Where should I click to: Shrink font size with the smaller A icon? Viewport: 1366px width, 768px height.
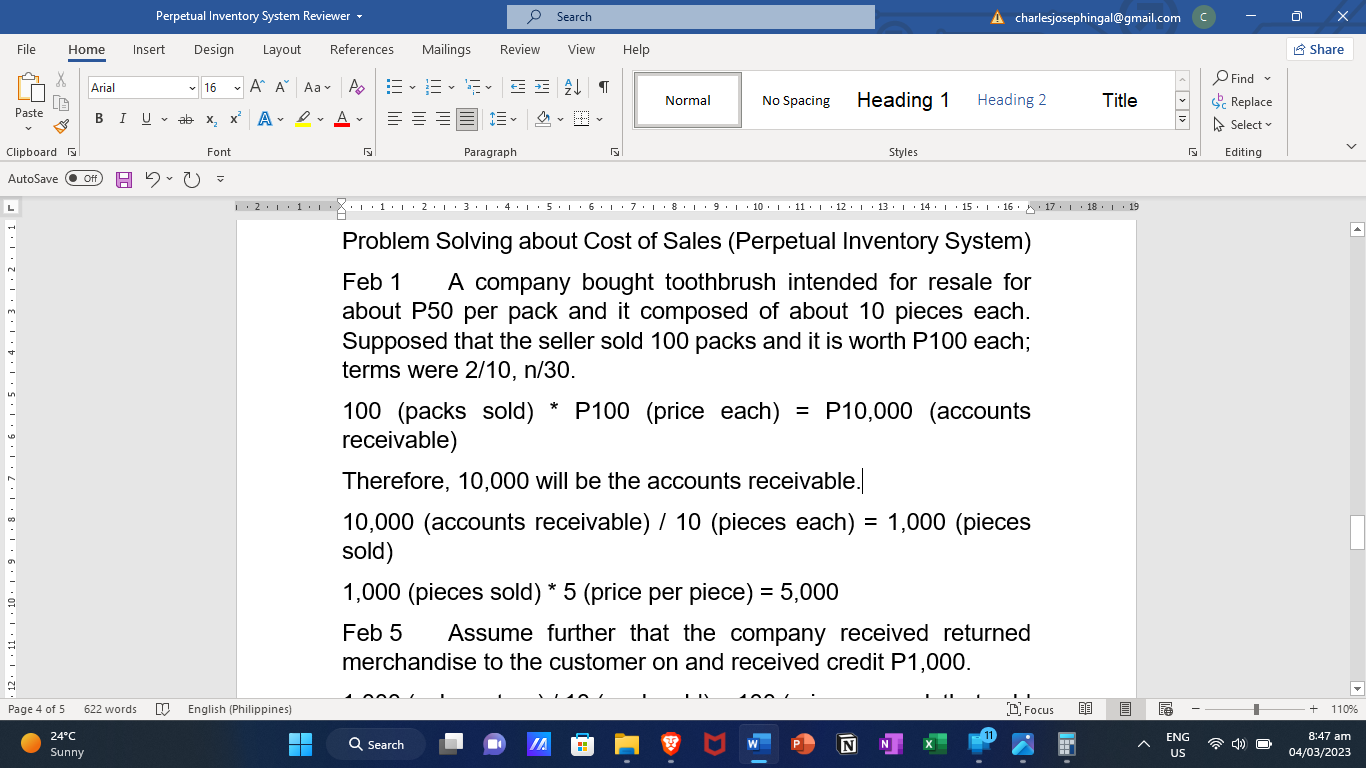(x=282, y=88)
